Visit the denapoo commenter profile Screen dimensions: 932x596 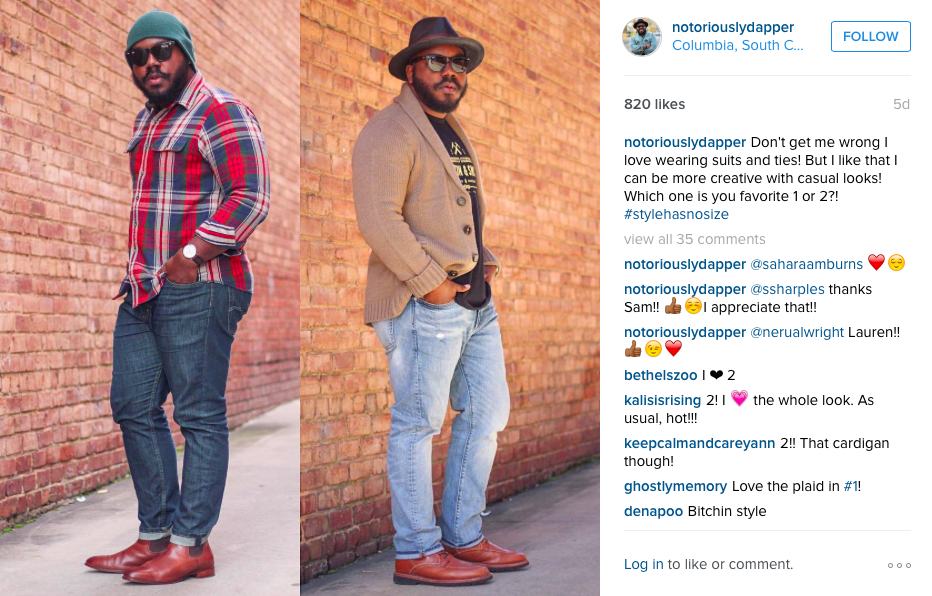[x=653, y=512]
